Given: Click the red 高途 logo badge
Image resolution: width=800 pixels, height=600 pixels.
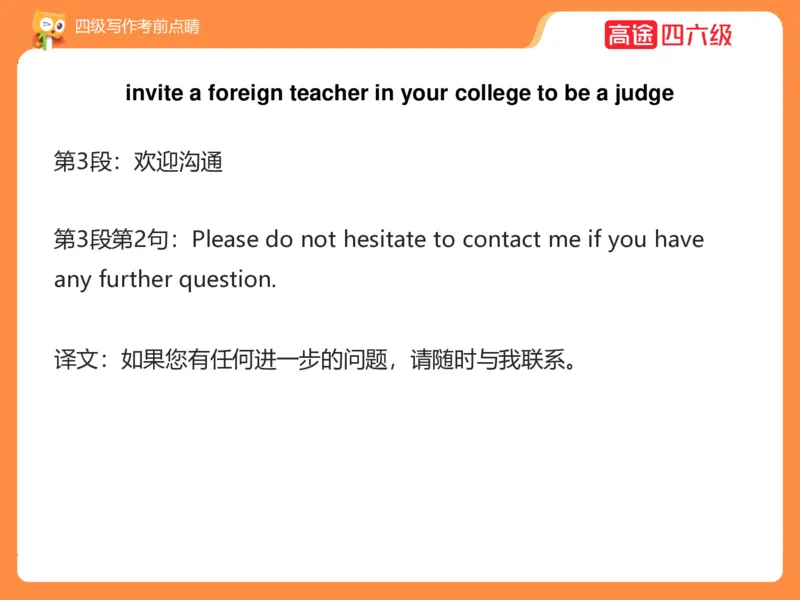Looking at the screenshot, I should tap(630, 35).
